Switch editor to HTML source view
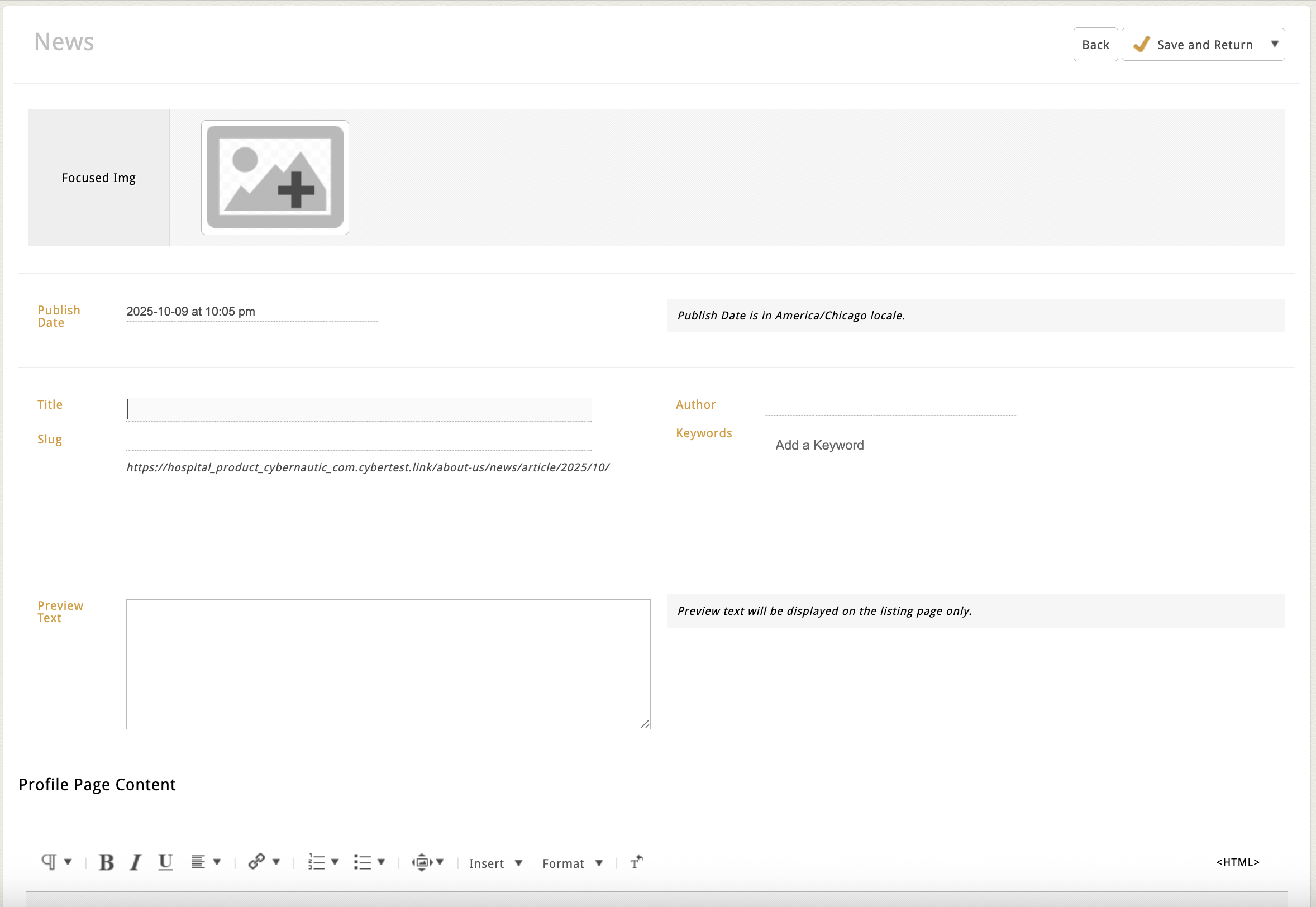The width and height of the screenshot is (1316, 907). (x=1238, y=862)
